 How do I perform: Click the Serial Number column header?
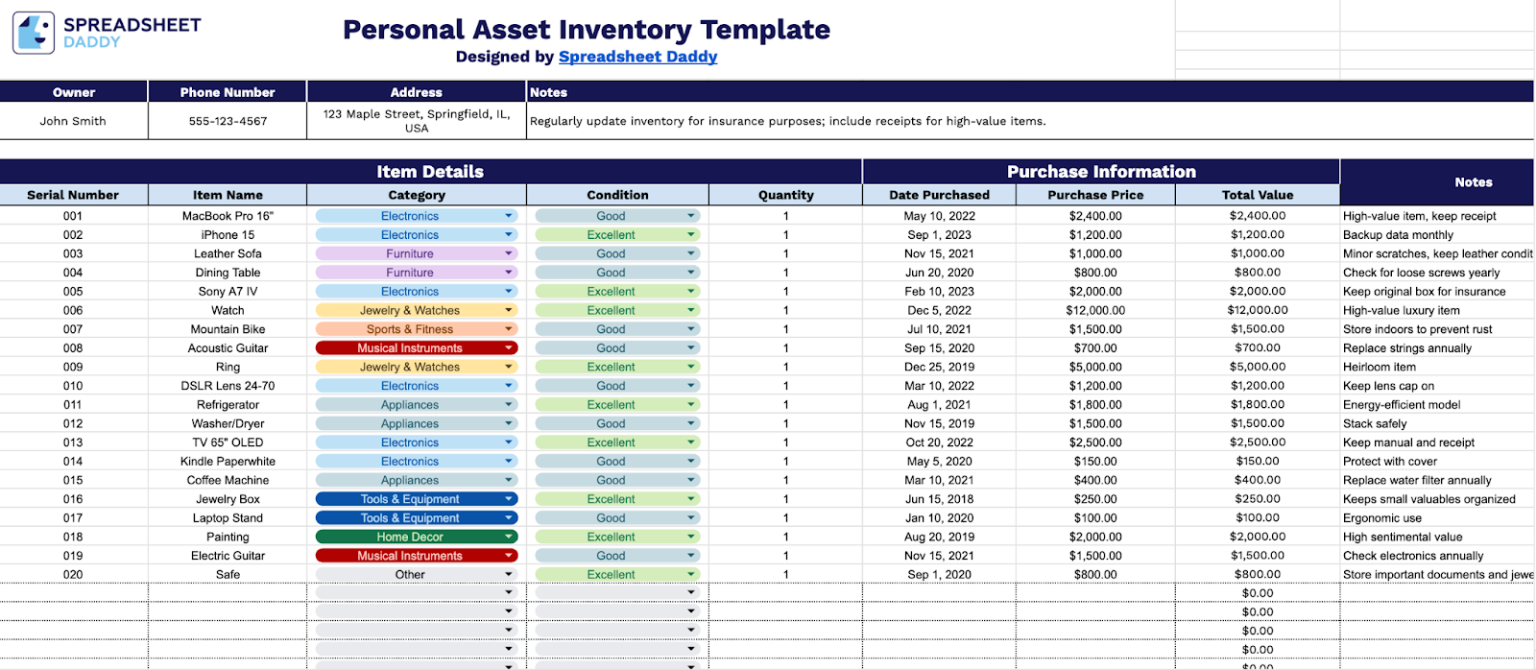74,194
